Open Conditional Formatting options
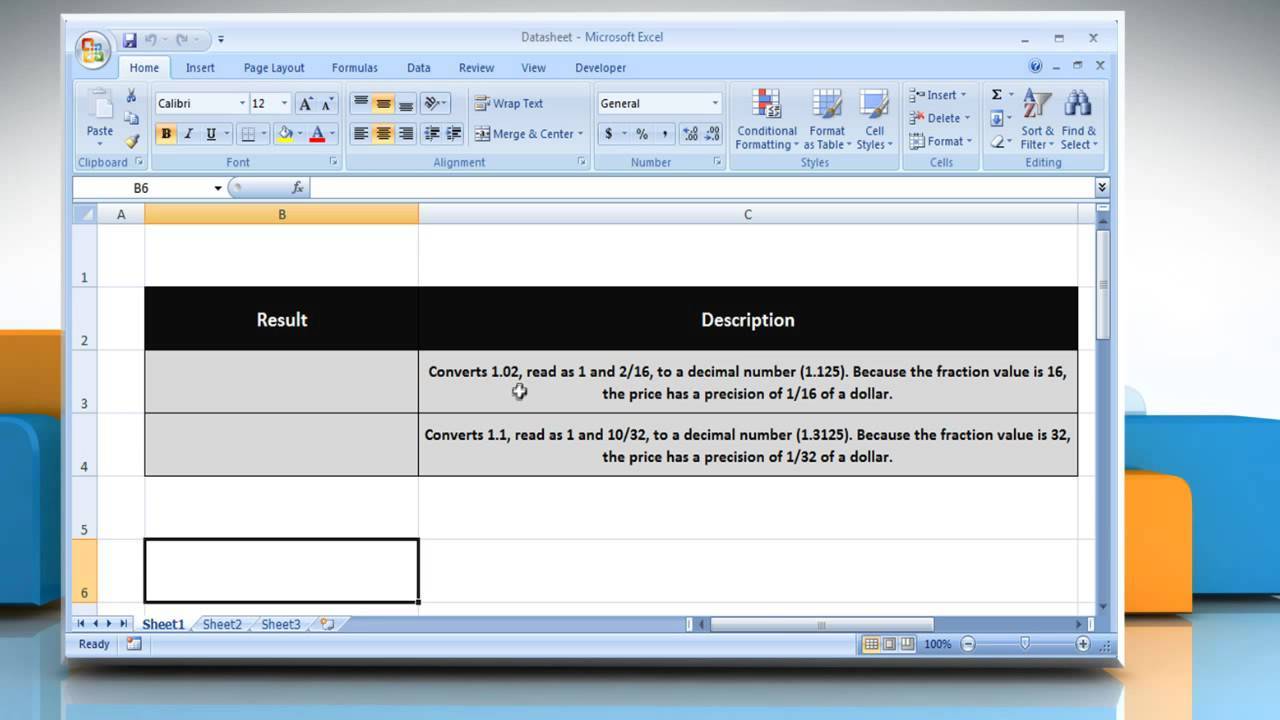This screenshot has height=720, width=1280. [x=765, y=119]
